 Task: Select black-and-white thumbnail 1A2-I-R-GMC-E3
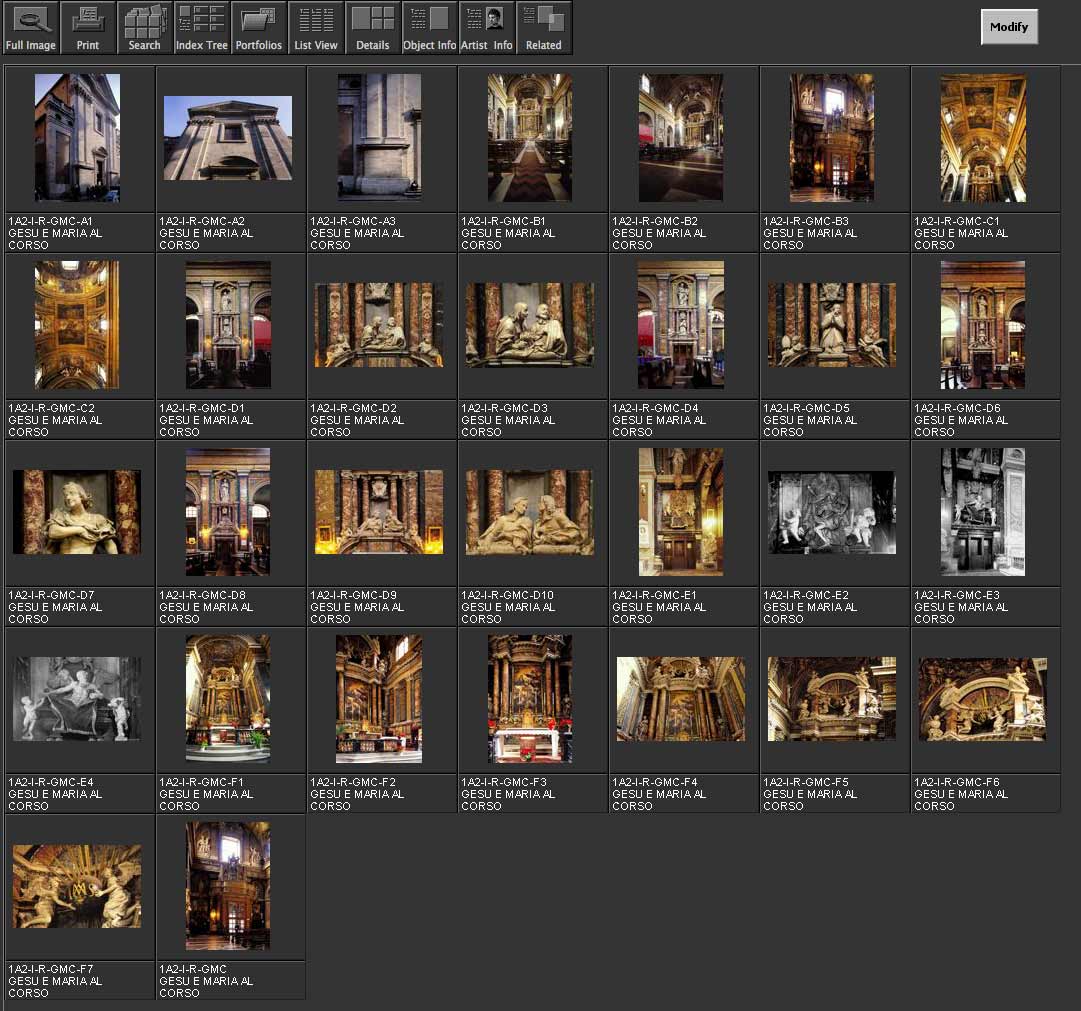983,512
